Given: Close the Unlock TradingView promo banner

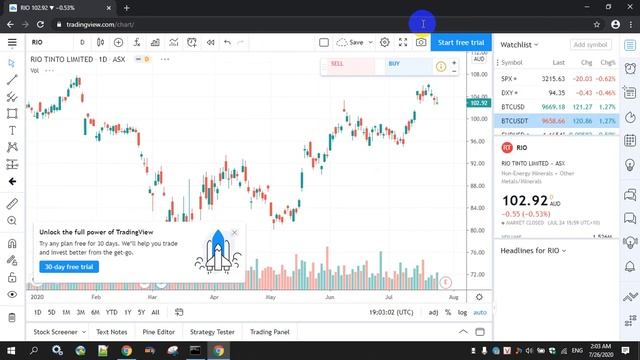Looking at the screenshot, I should [234, 232].
